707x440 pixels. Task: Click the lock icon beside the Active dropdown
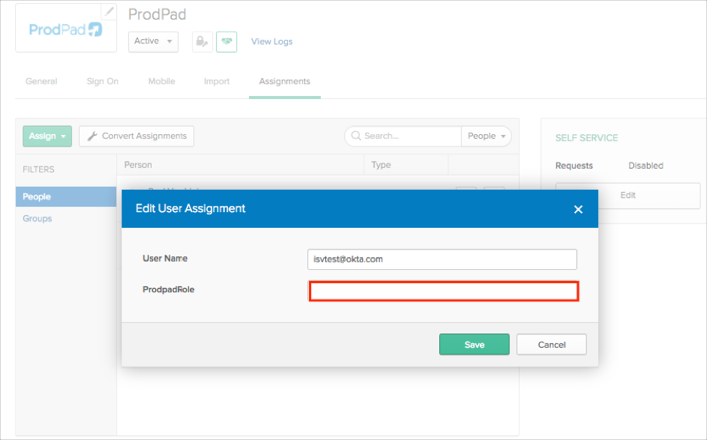point(201,42)
